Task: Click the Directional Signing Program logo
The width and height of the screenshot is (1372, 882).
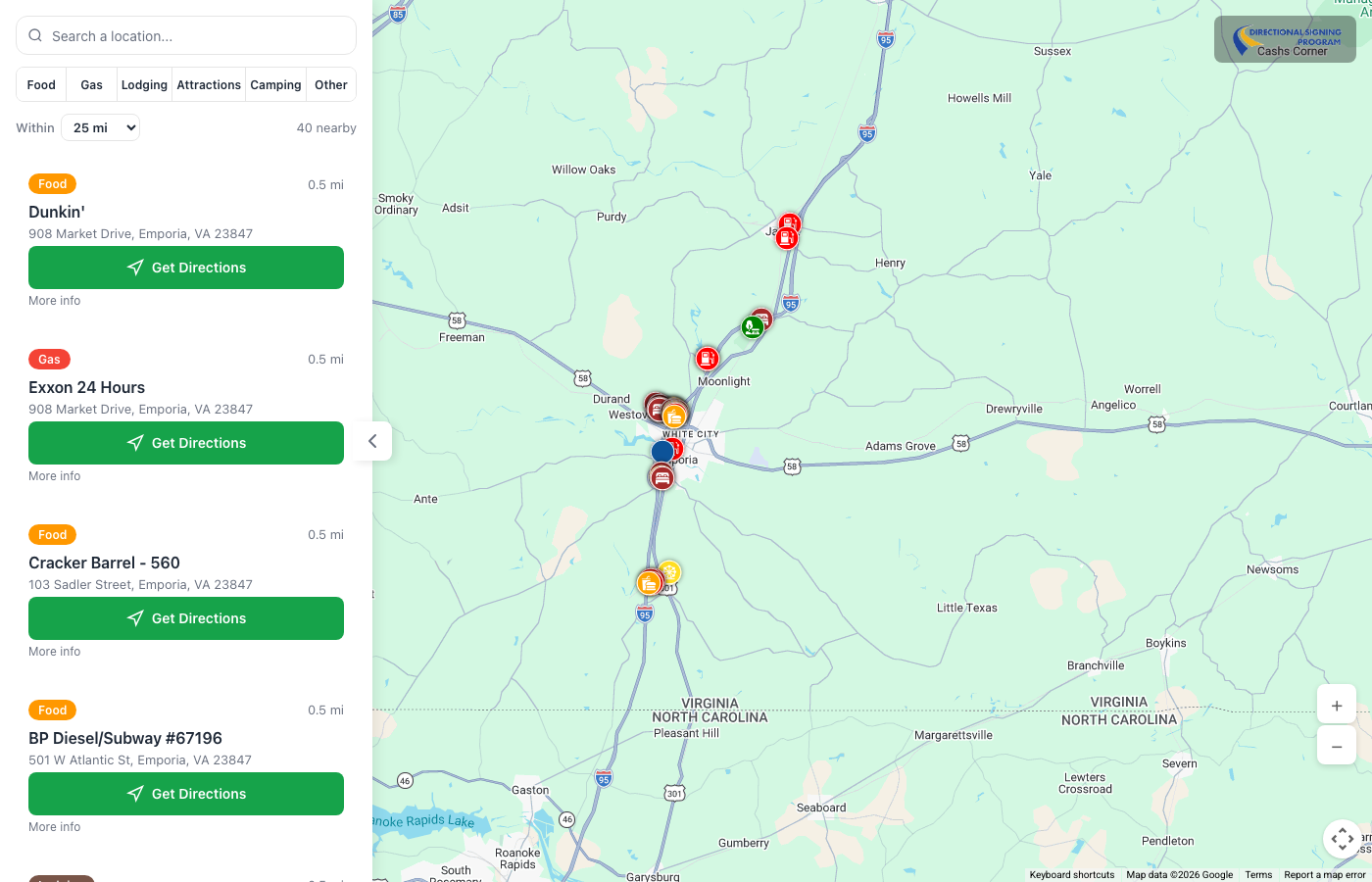Action: pyautogui.click(x=1285, y=39)
